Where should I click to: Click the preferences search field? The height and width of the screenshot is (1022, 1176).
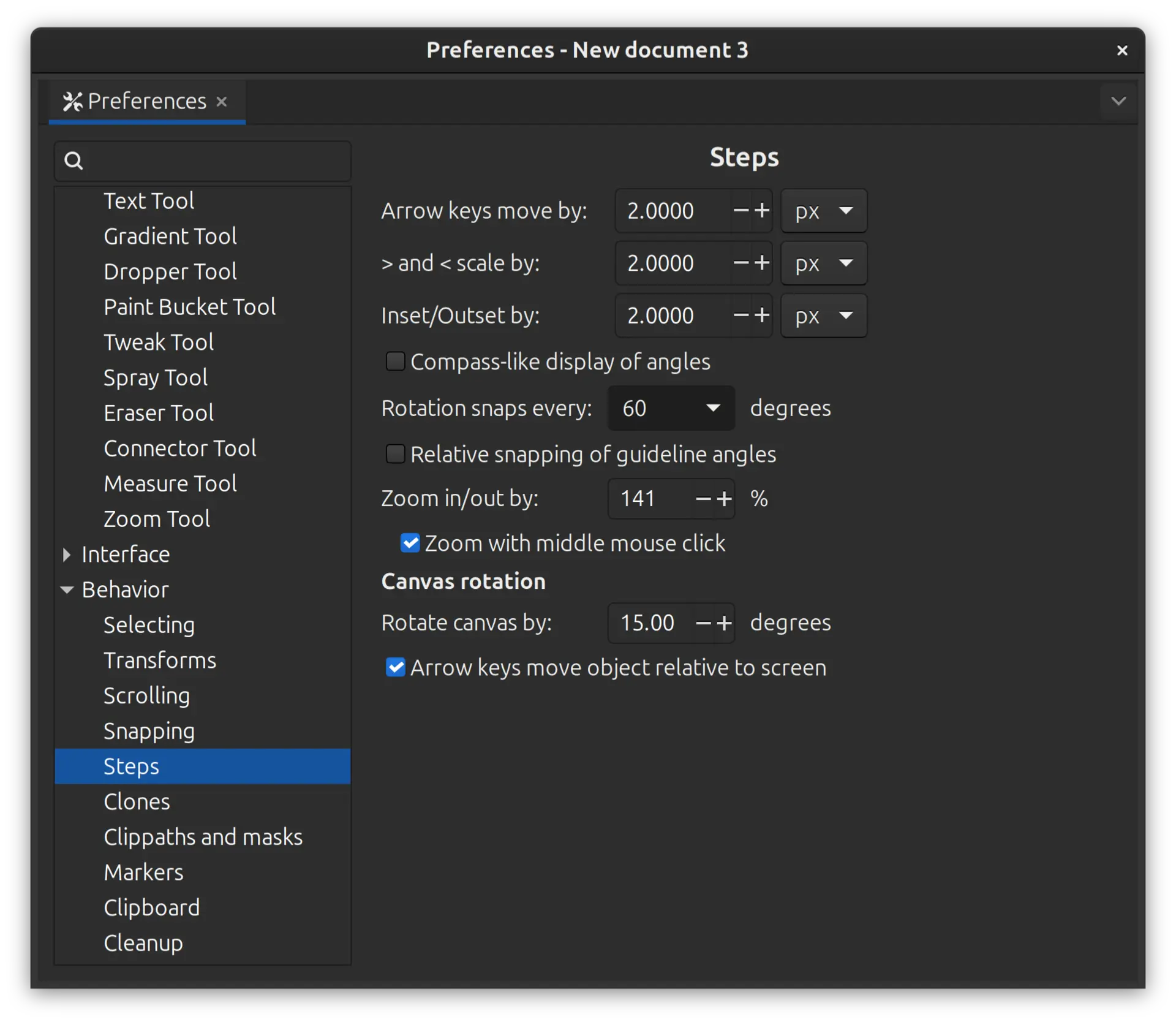pyautogui.click(x=214, y=161)
